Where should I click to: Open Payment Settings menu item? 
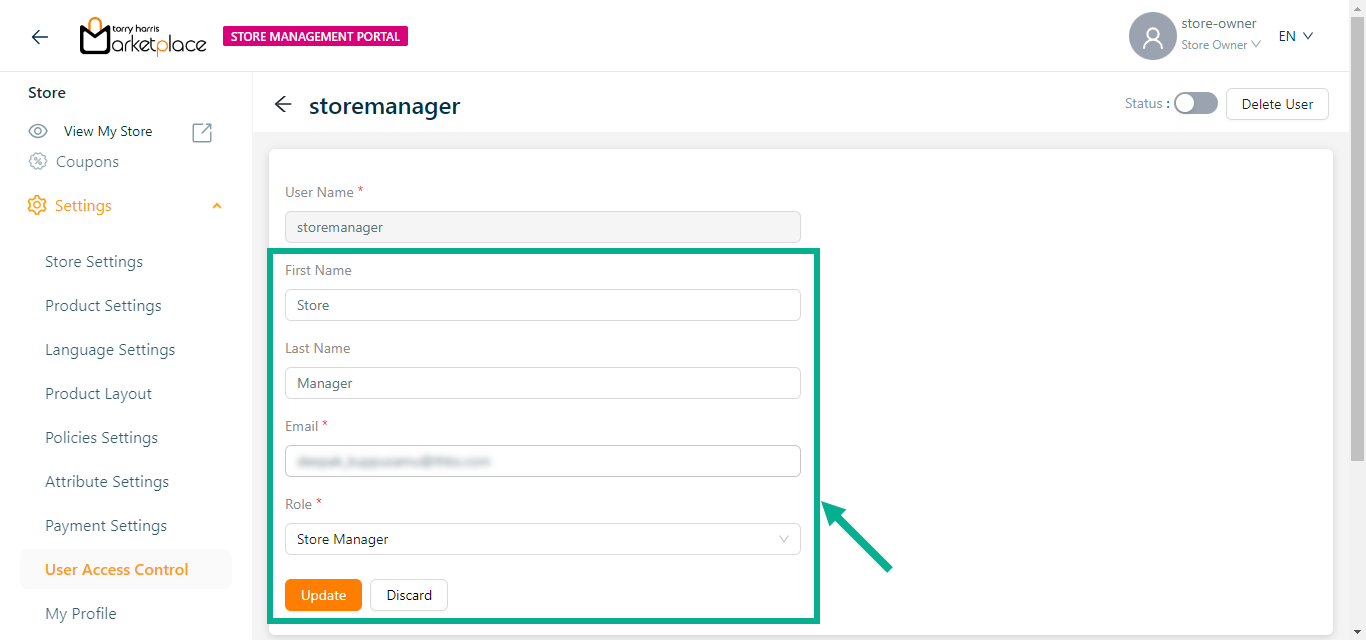[106, 525]
